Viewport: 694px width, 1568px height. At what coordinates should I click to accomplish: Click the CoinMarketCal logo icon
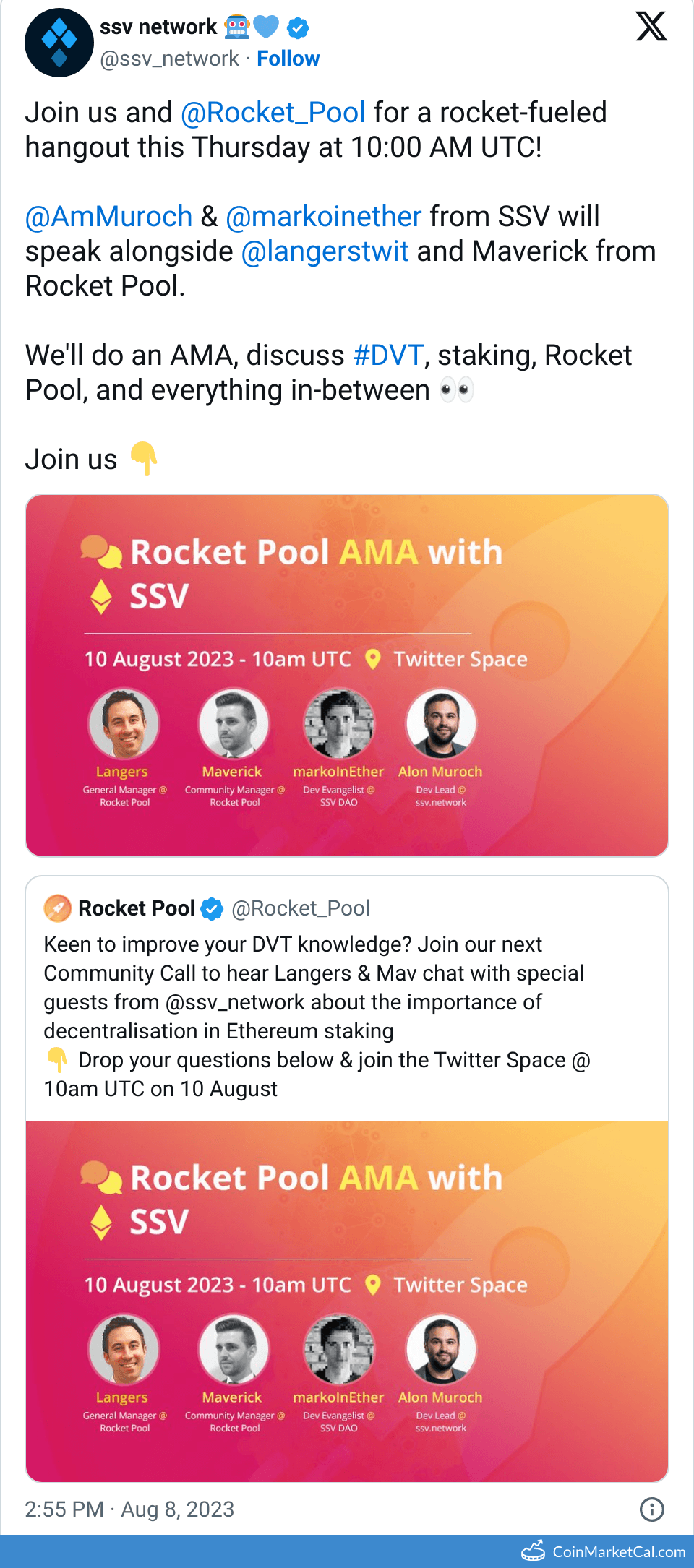(x=534, y=1551)
